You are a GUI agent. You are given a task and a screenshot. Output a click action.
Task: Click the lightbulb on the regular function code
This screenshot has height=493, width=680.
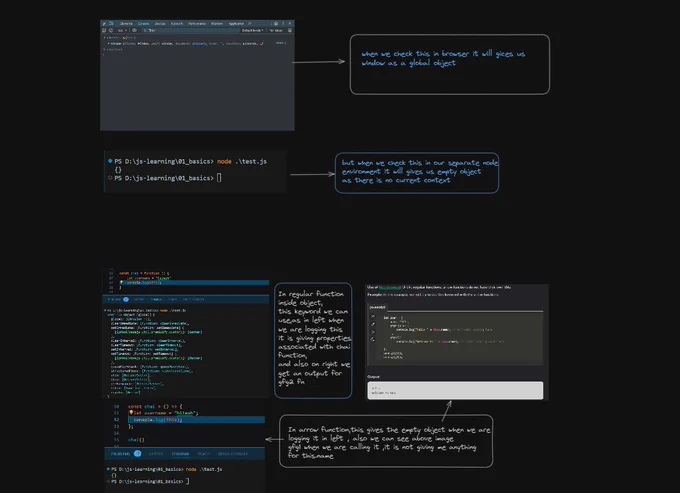pos(122,282)
